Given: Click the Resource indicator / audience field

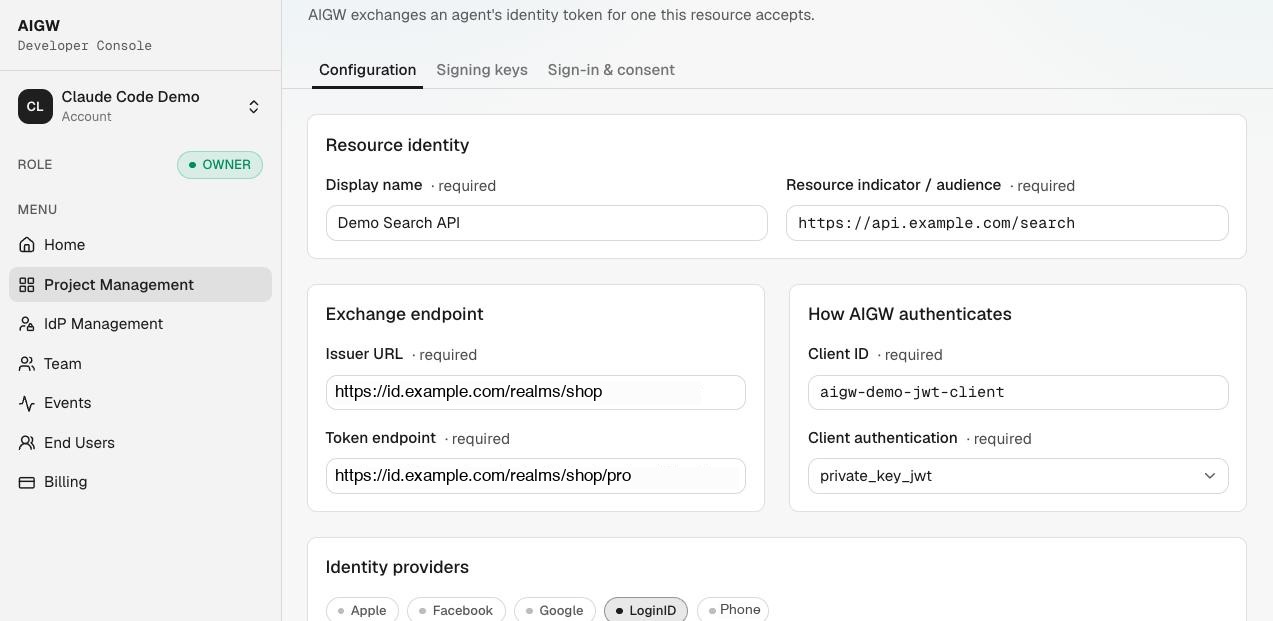Looking at the screenshot, I should (1007, 223).
